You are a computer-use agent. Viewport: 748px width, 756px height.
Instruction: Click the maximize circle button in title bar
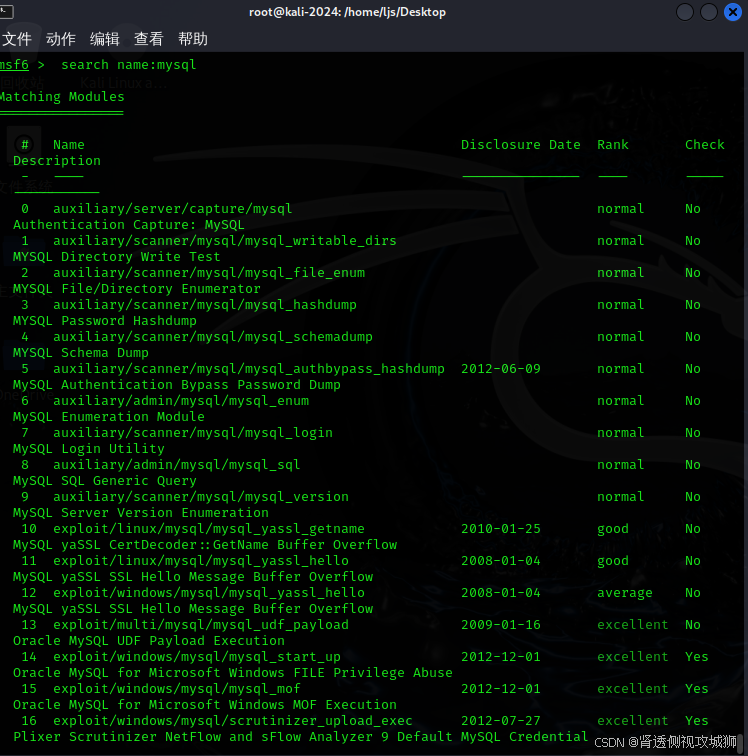[x=708, y=12]
